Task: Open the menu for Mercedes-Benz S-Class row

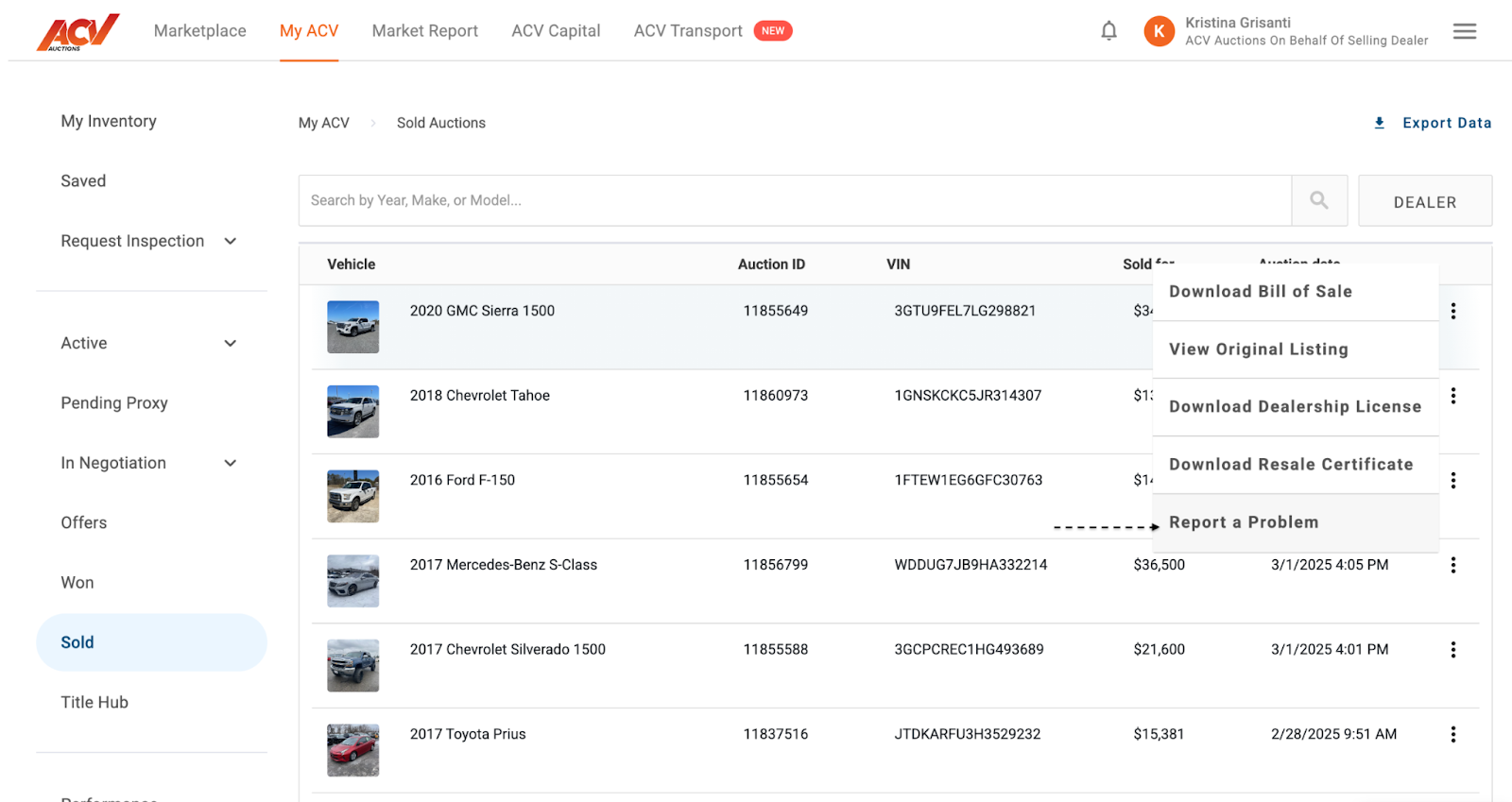Action: point(1452,565)
